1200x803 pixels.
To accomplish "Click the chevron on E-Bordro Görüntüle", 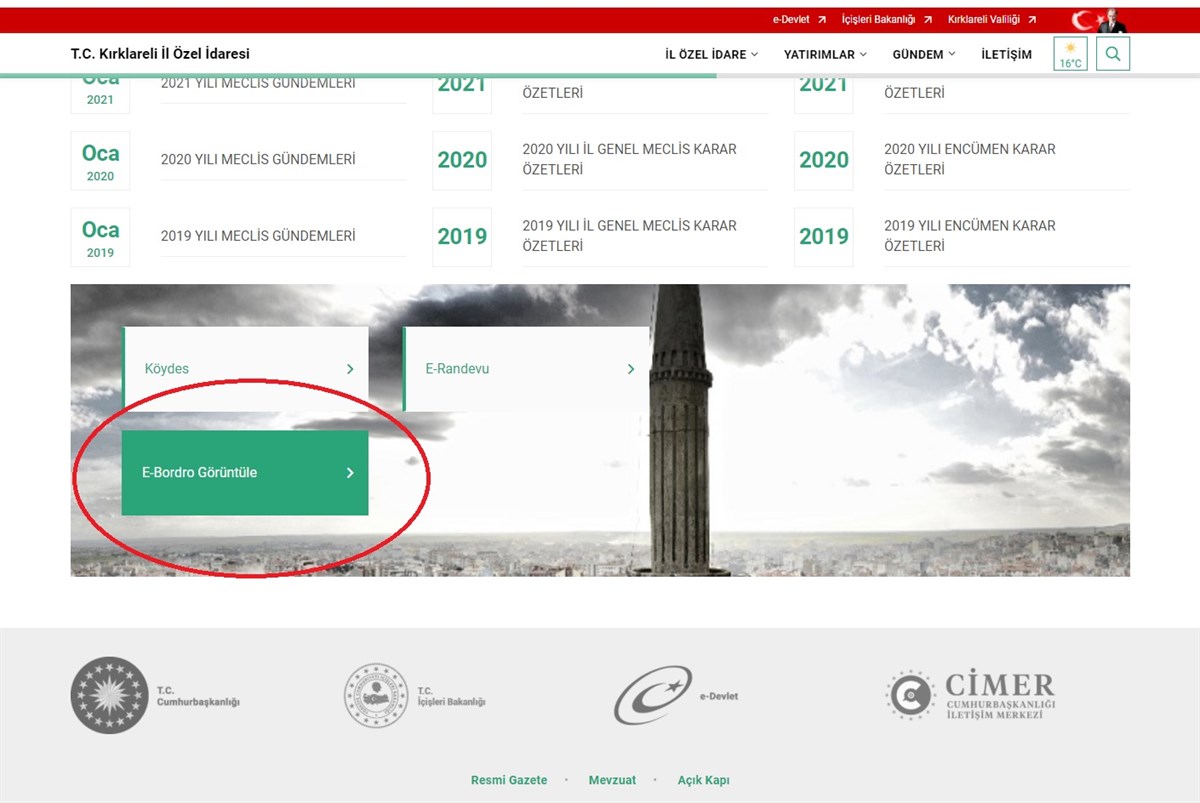I will pyautogui.click(x=350, y=473).
